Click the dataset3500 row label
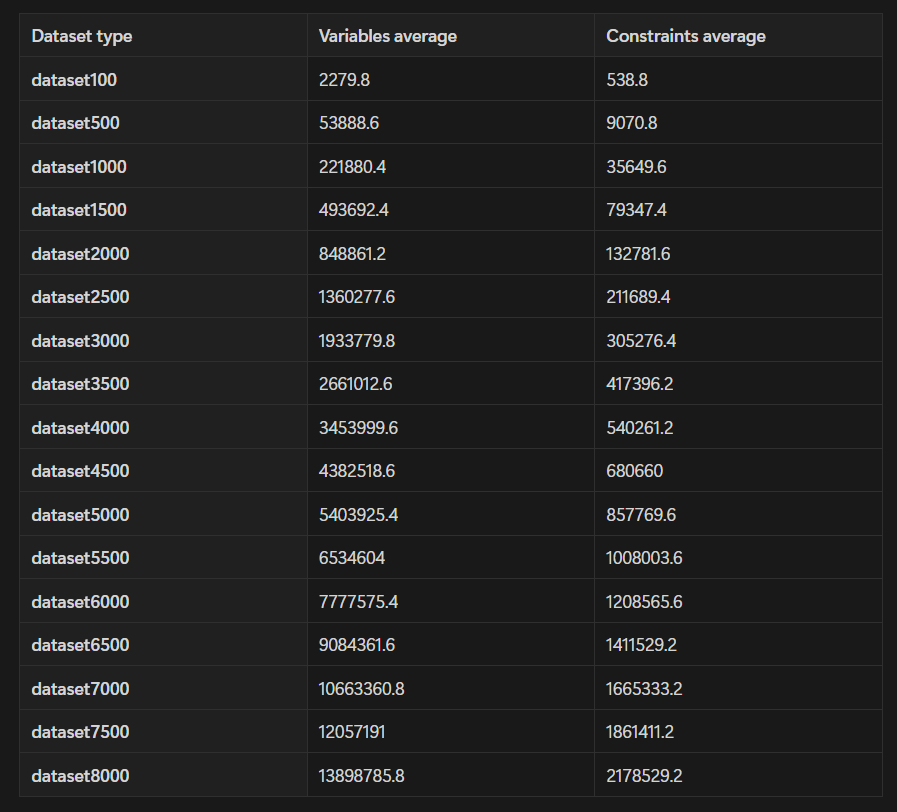This screenshot has width=897, height=812. pyautogui.click(x=80, y=384)
